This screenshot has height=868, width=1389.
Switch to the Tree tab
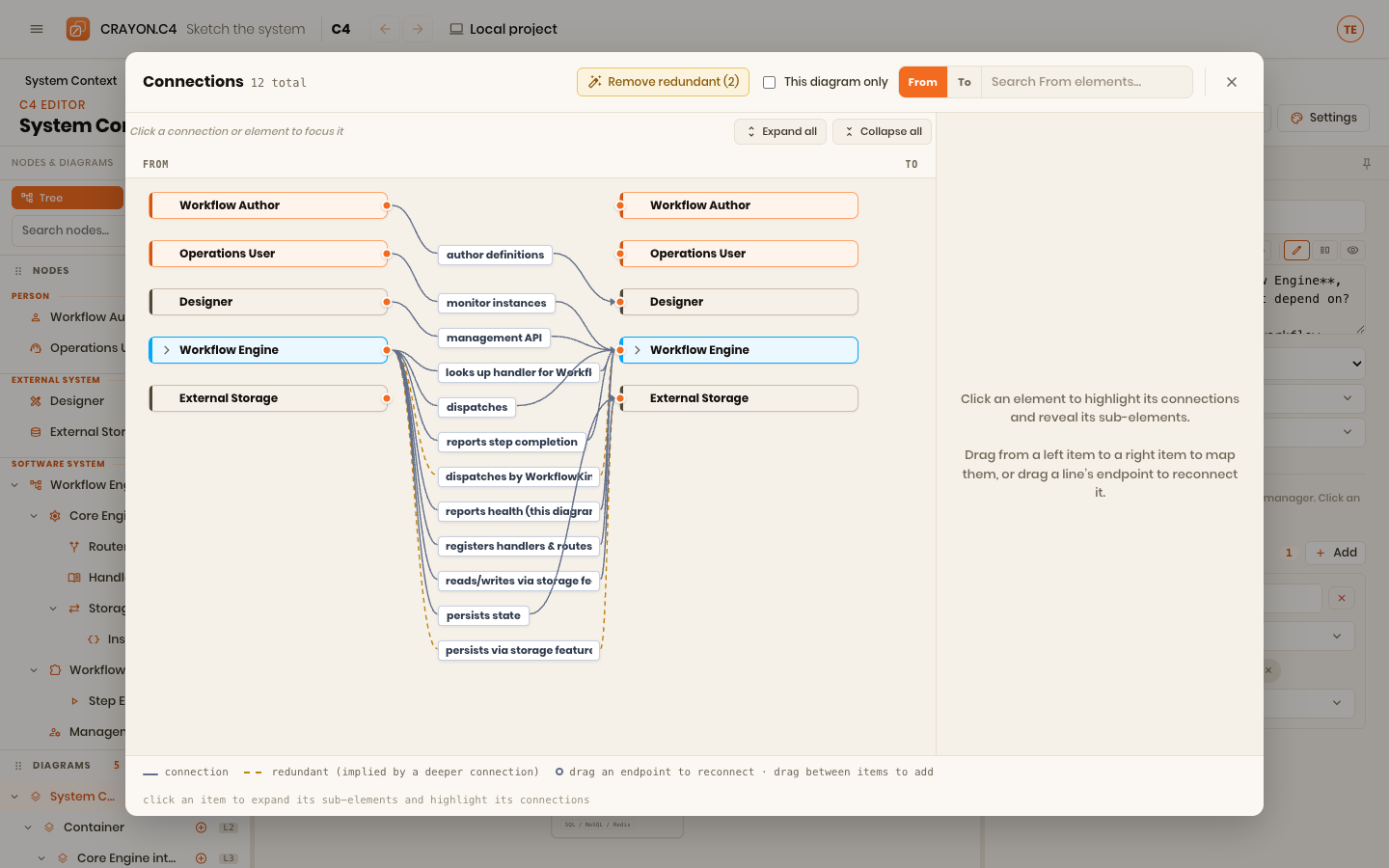(68, 198)
